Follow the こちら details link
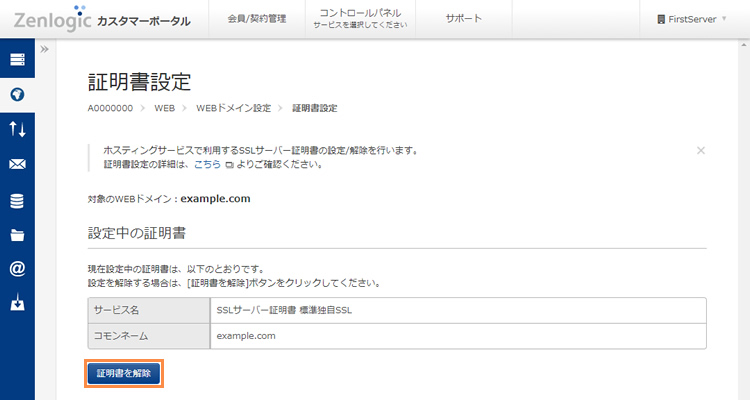 click(x=207, y=163)
